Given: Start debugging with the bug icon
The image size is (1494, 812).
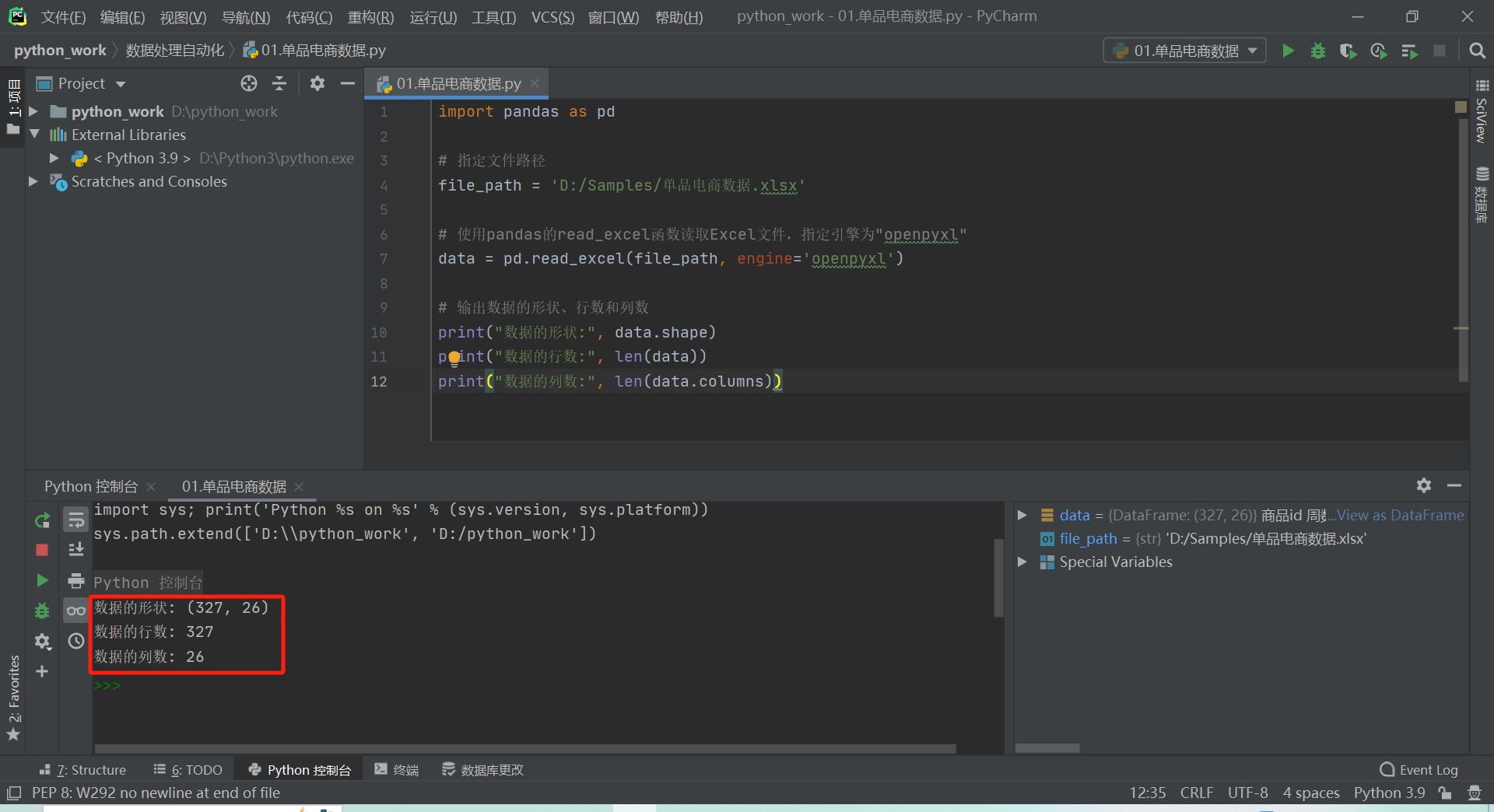Looking at the screenshot, I should [1317, 51].
